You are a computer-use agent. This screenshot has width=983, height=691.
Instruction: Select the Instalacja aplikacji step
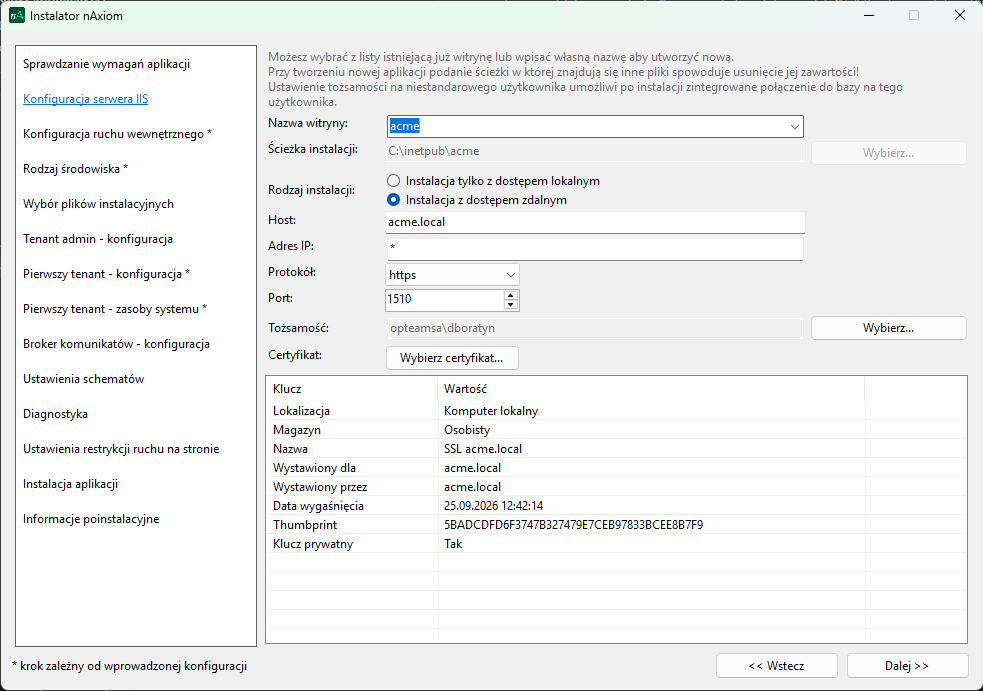point(68,483)
